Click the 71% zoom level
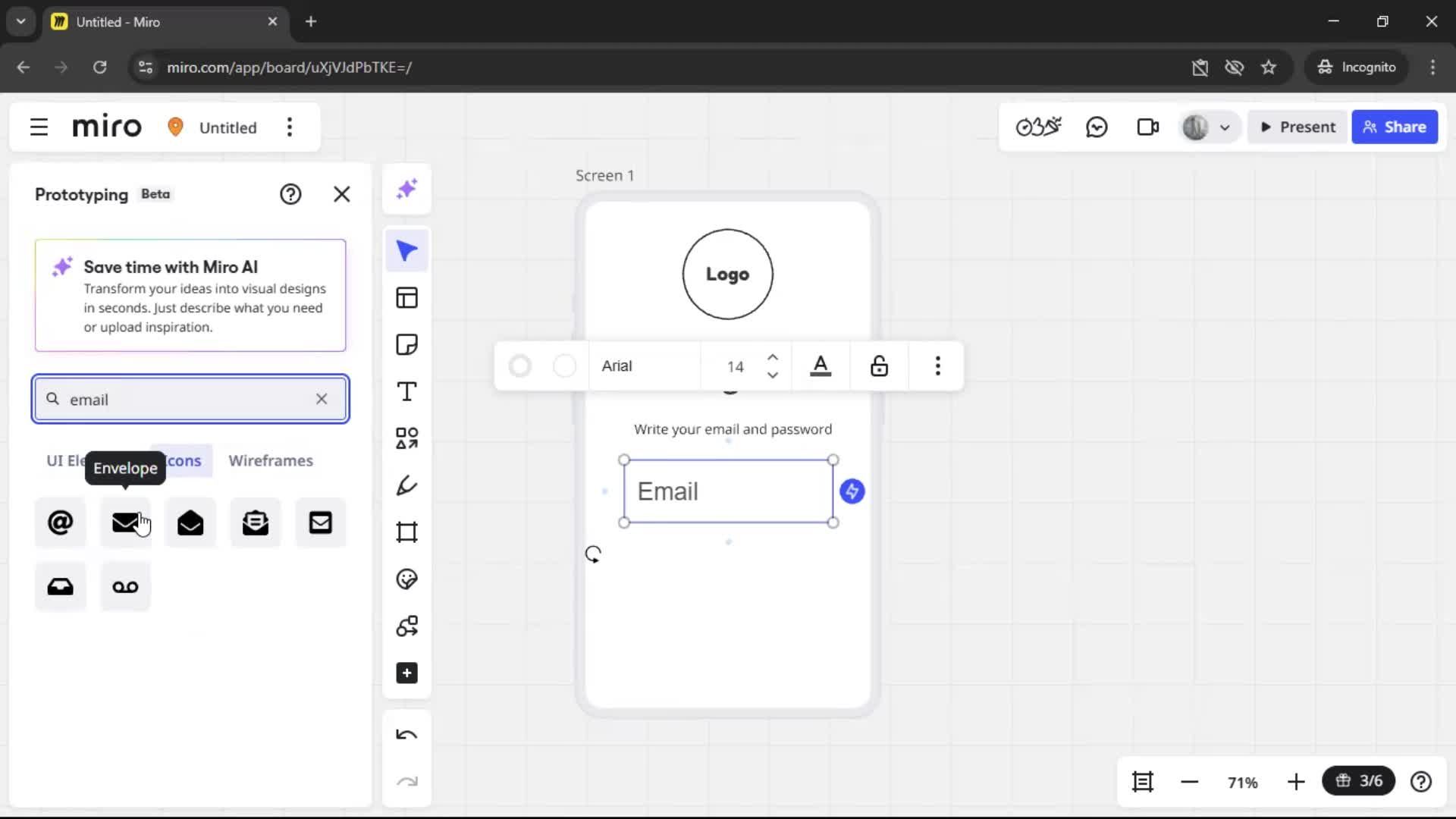 [1242, 783]
